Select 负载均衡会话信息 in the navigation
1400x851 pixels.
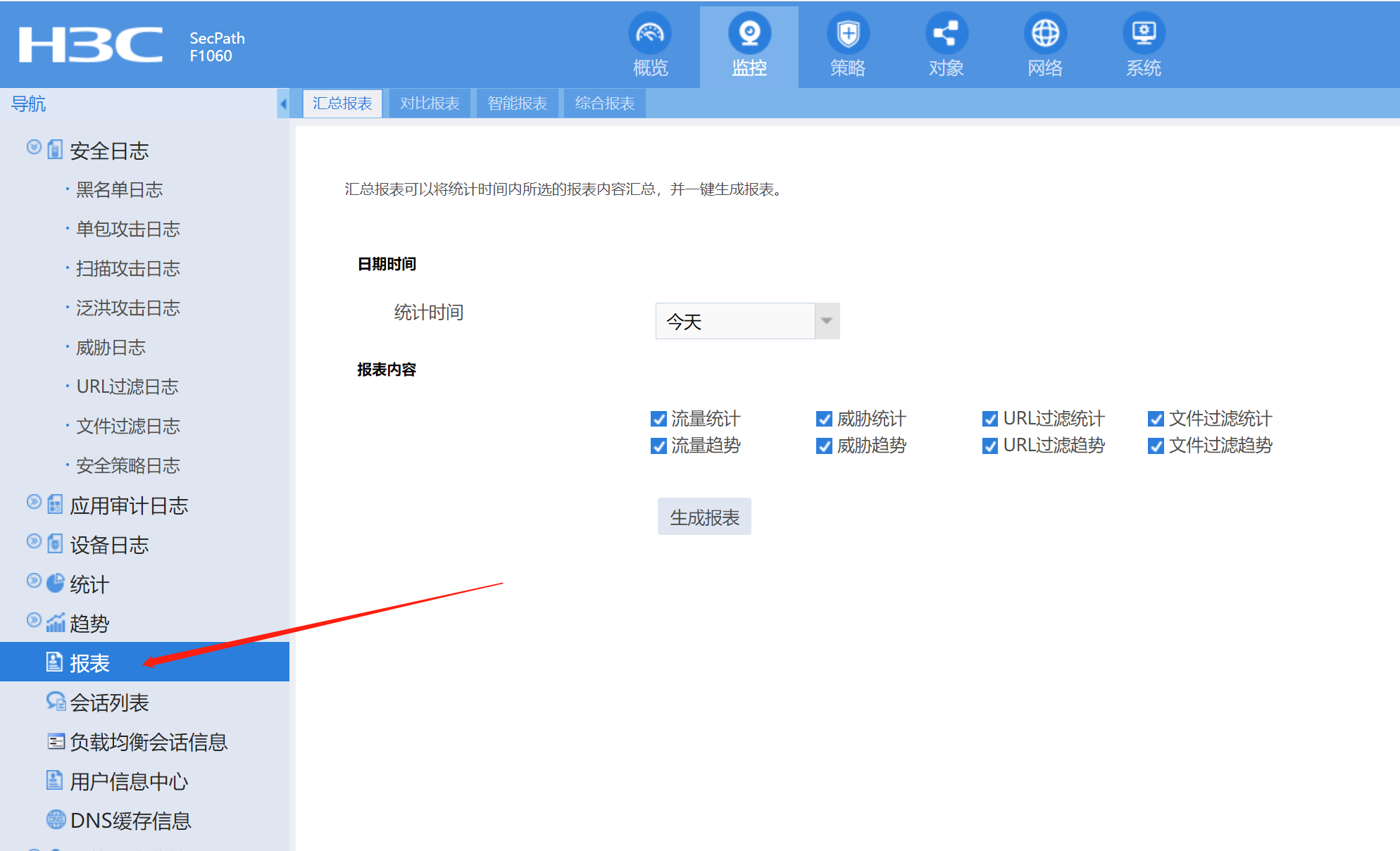[x=148, y=741]
